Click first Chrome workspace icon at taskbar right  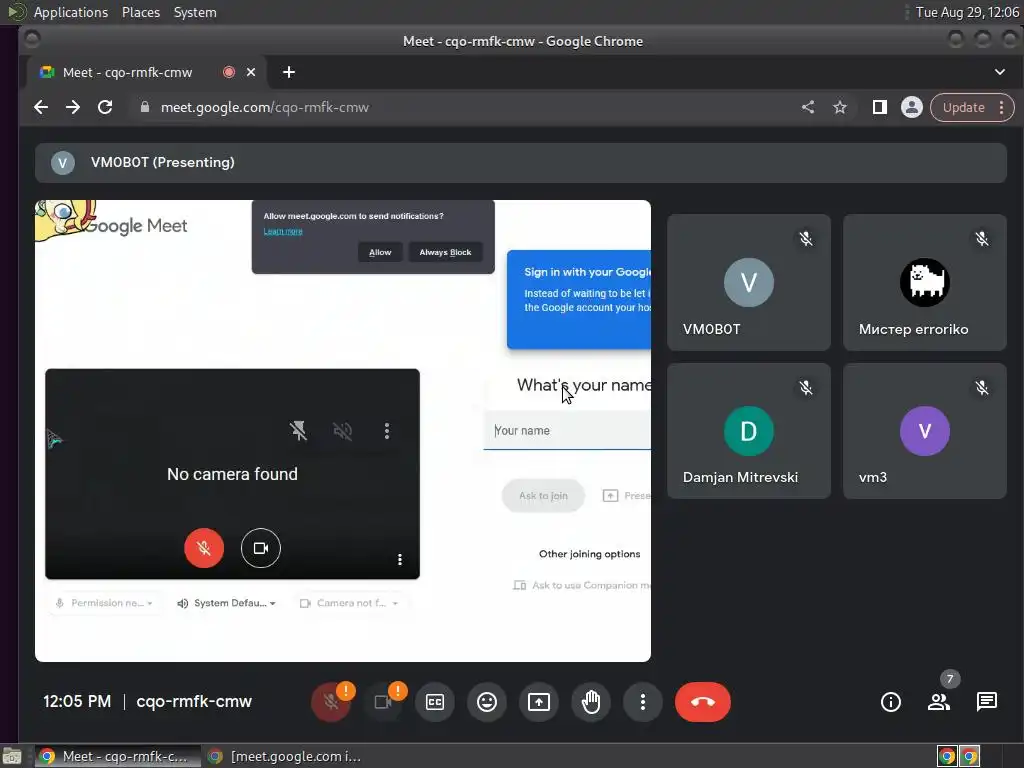click(x=947, y=756)
